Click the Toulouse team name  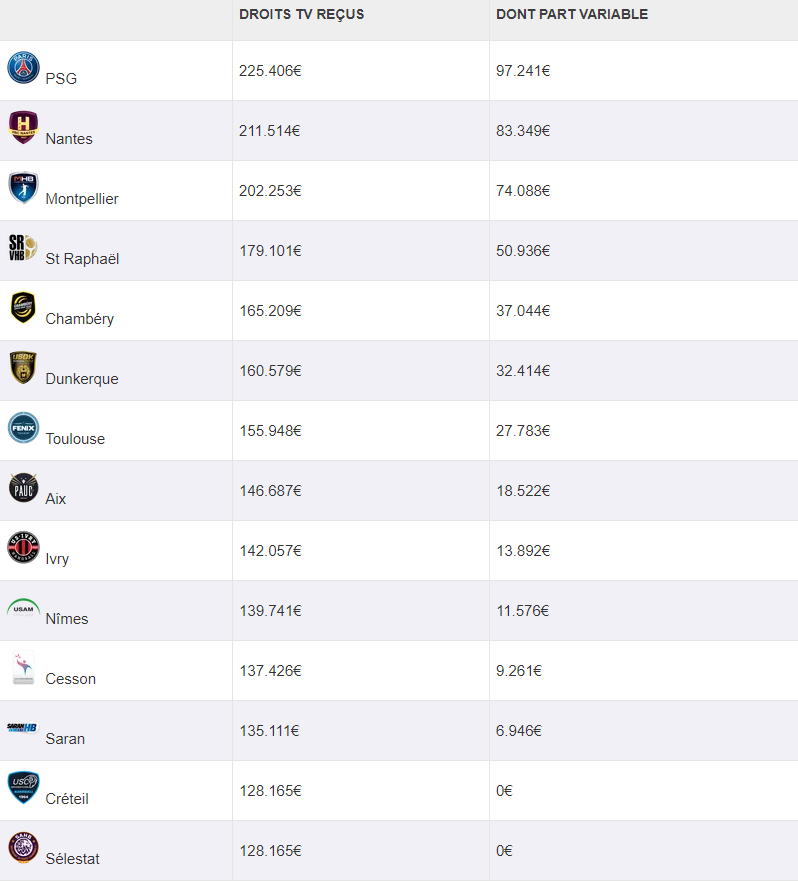click(75, 439)
